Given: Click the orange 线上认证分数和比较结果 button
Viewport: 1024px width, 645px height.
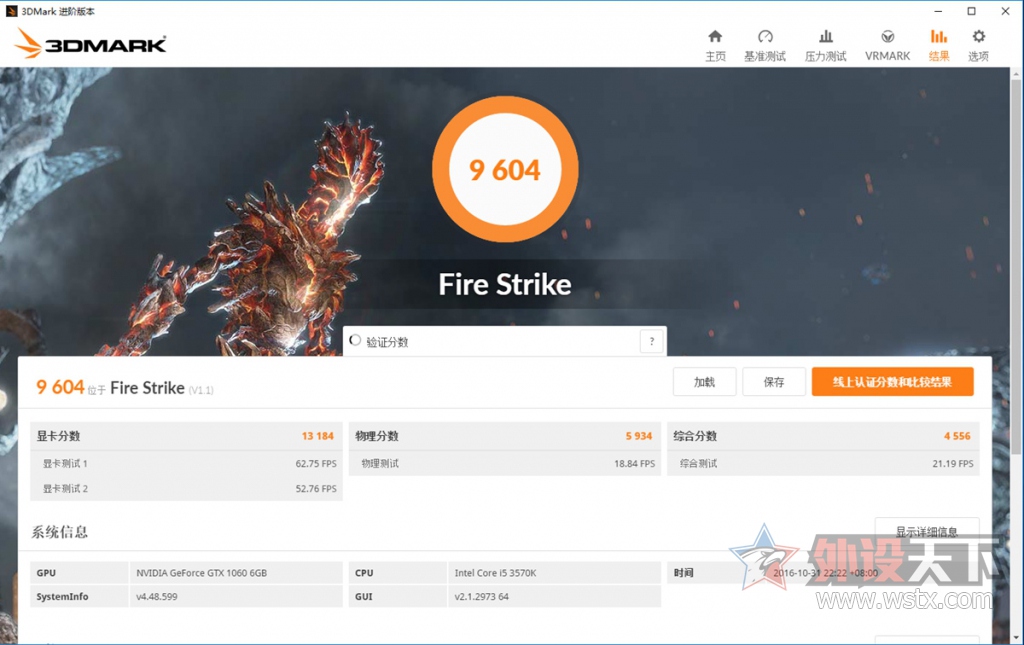Looking at the screenshot, I should pos(892,382).
